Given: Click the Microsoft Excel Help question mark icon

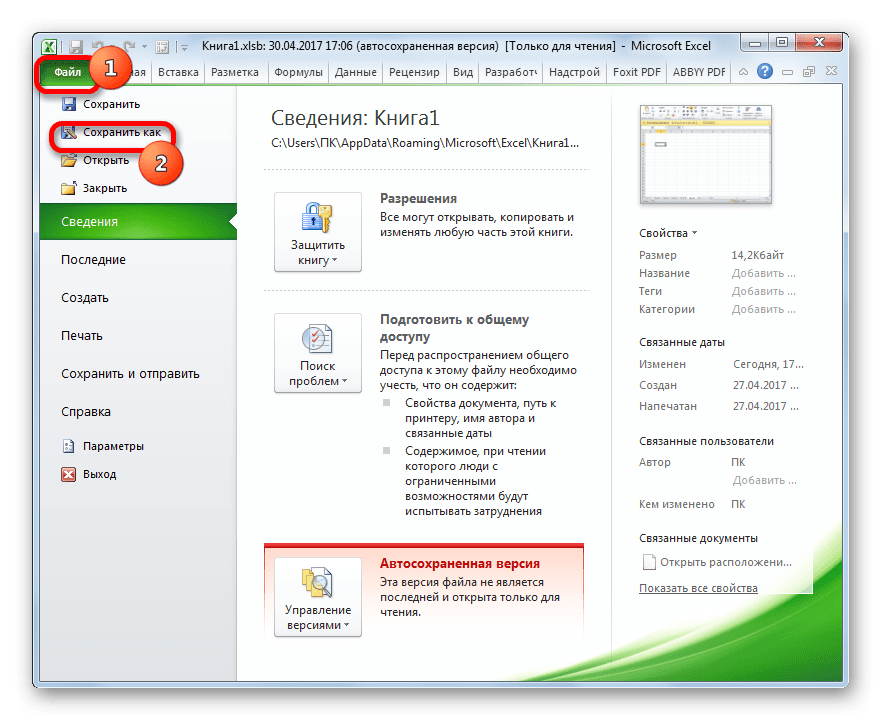Looking at the screenshot, I should pos(764,71).
